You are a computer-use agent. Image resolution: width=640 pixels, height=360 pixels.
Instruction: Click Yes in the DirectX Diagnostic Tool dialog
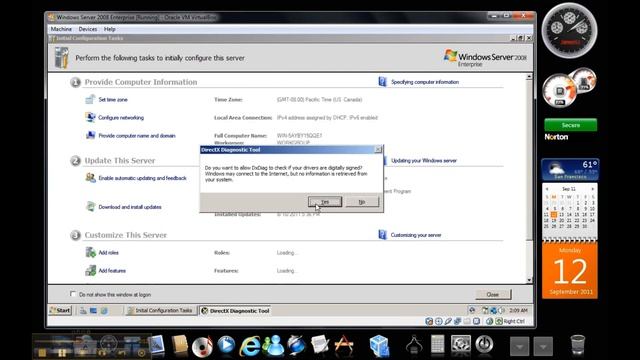[x=324, y=202]
